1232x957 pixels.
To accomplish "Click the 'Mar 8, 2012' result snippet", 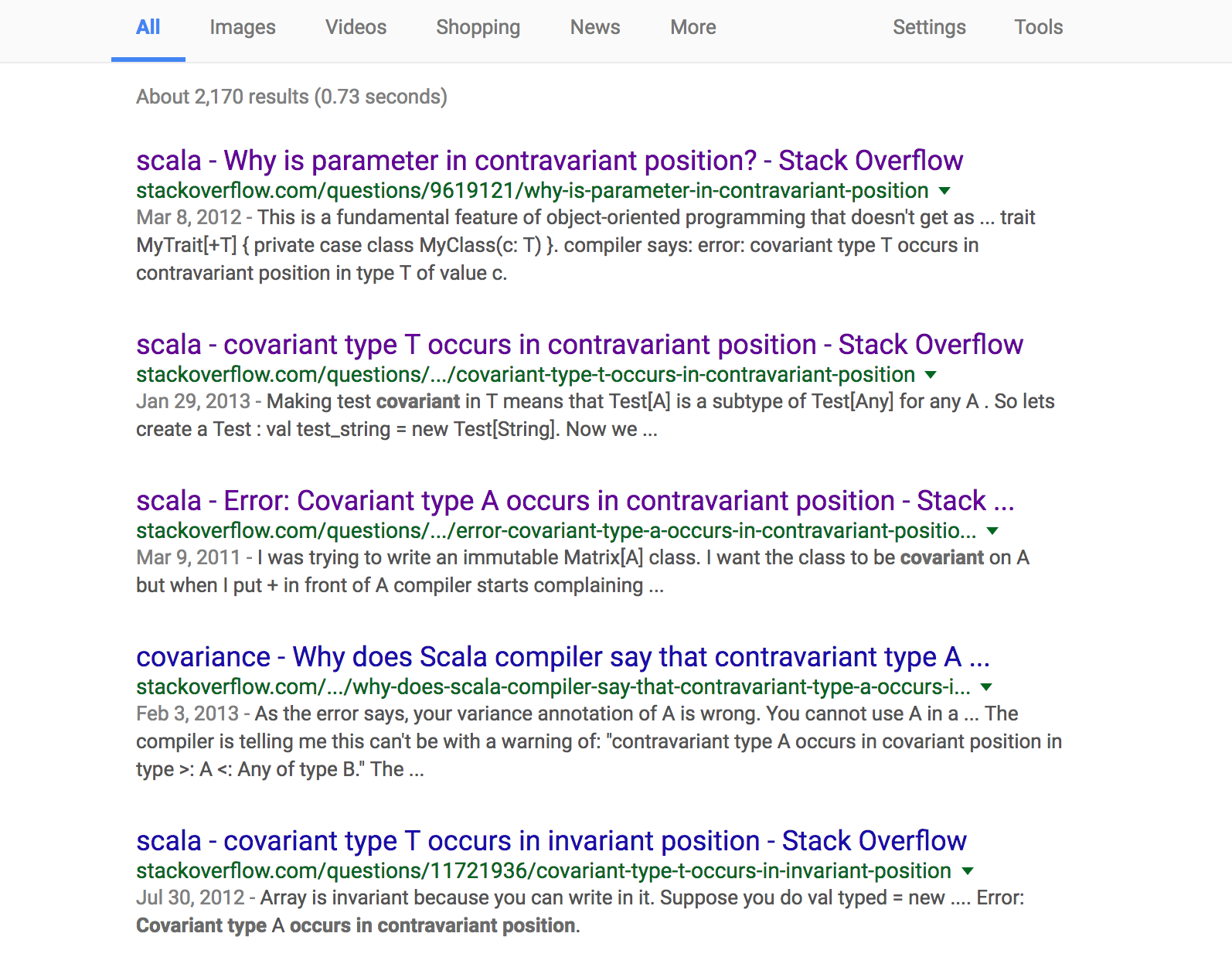I will [586, 245].
